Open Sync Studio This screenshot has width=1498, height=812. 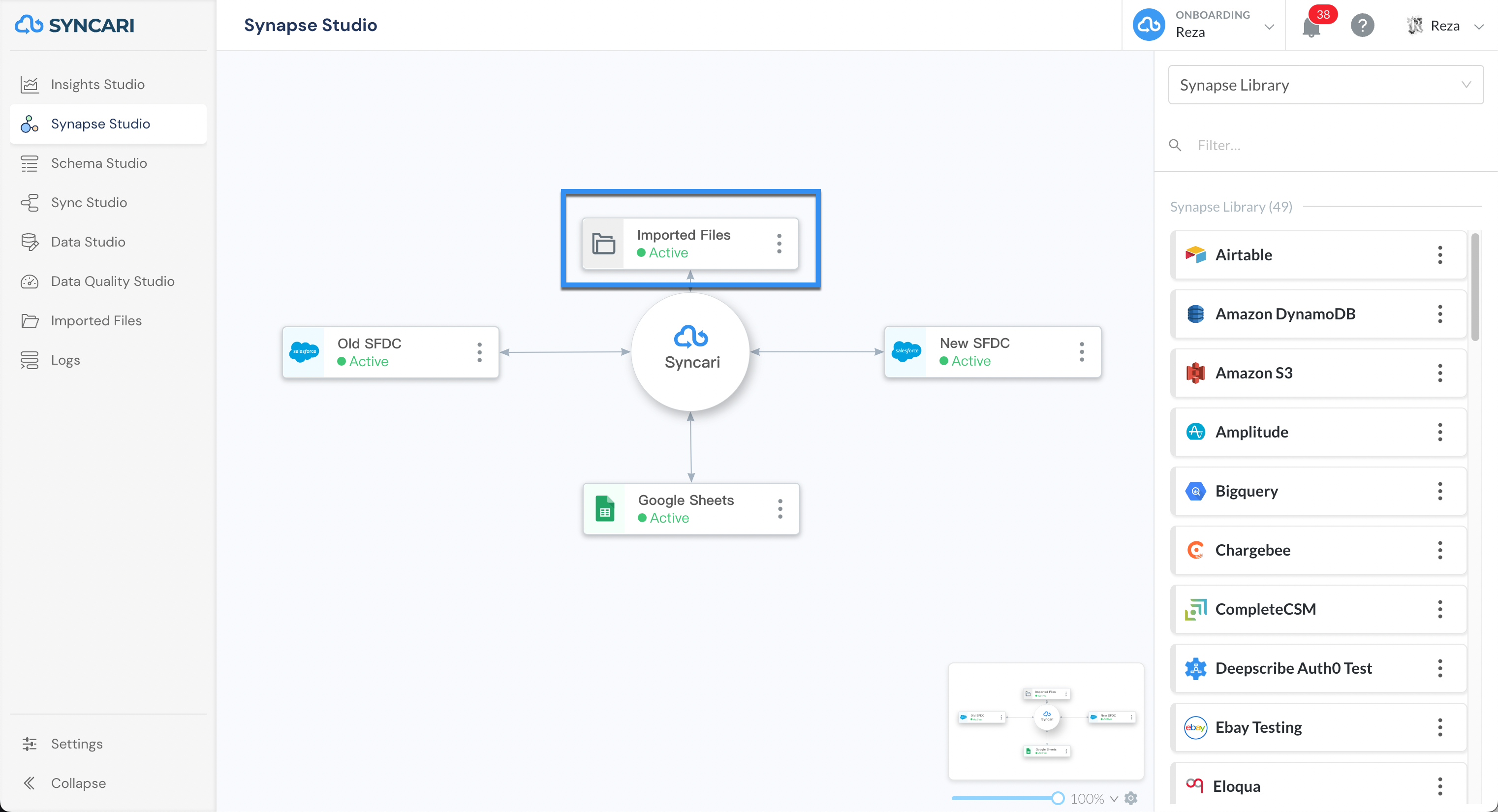89,202
